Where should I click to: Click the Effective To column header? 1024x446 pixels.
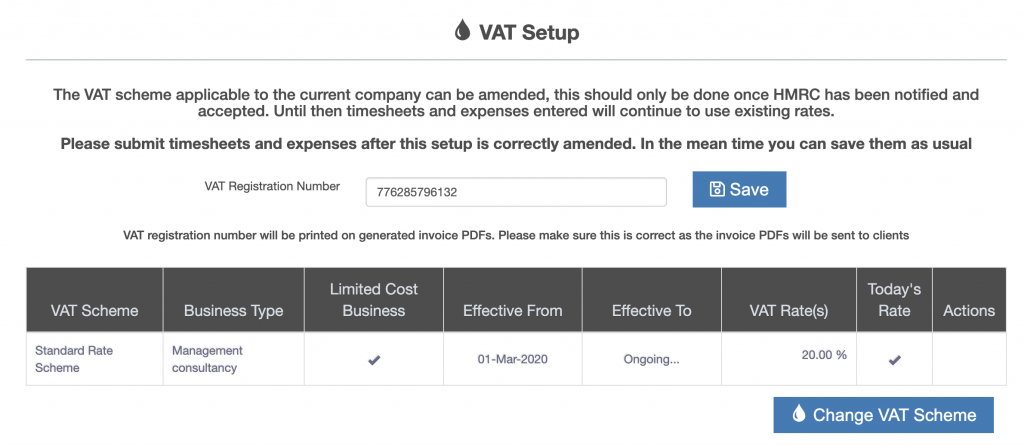(651, 310)
